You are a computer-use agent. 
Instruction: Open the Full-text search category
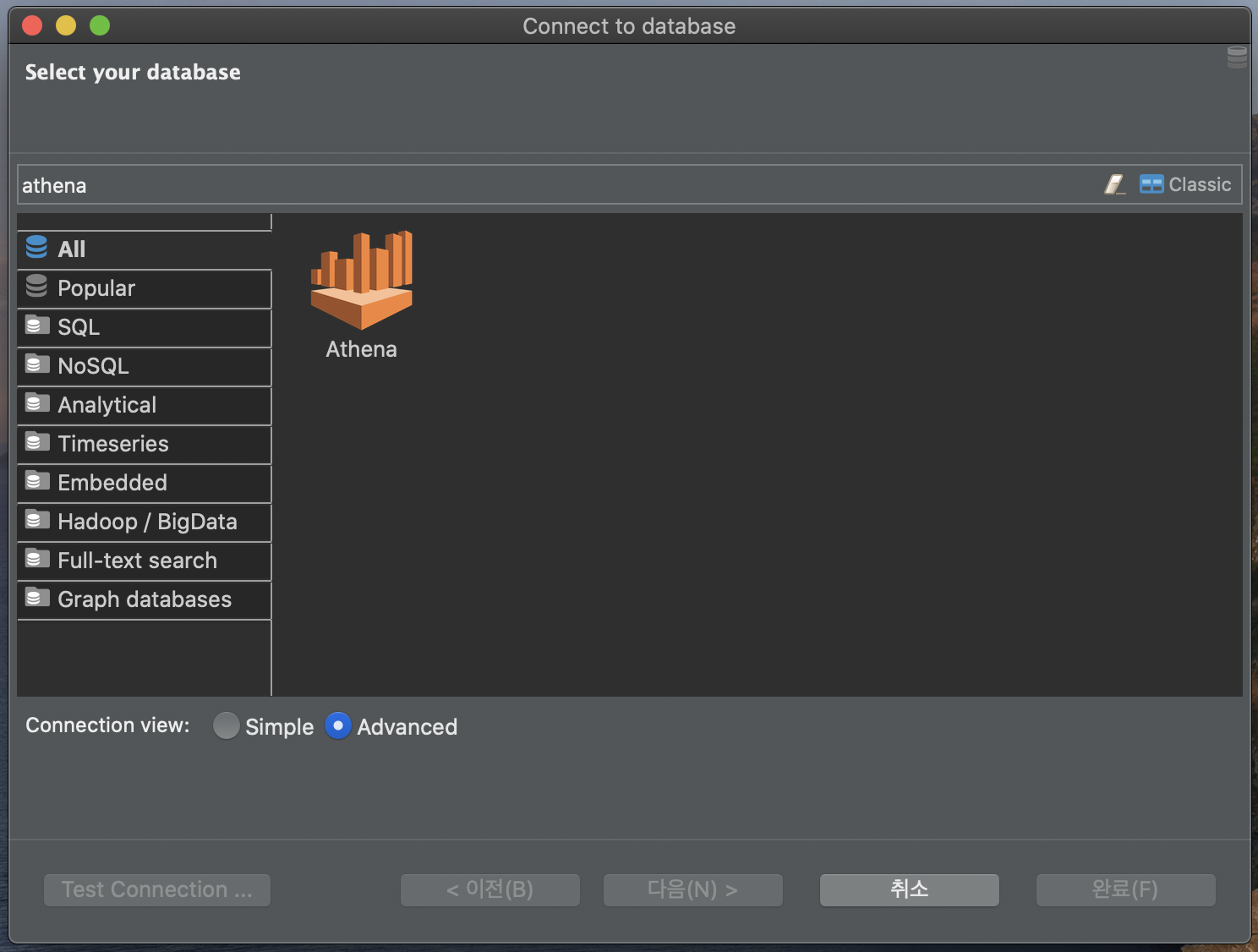145,561
